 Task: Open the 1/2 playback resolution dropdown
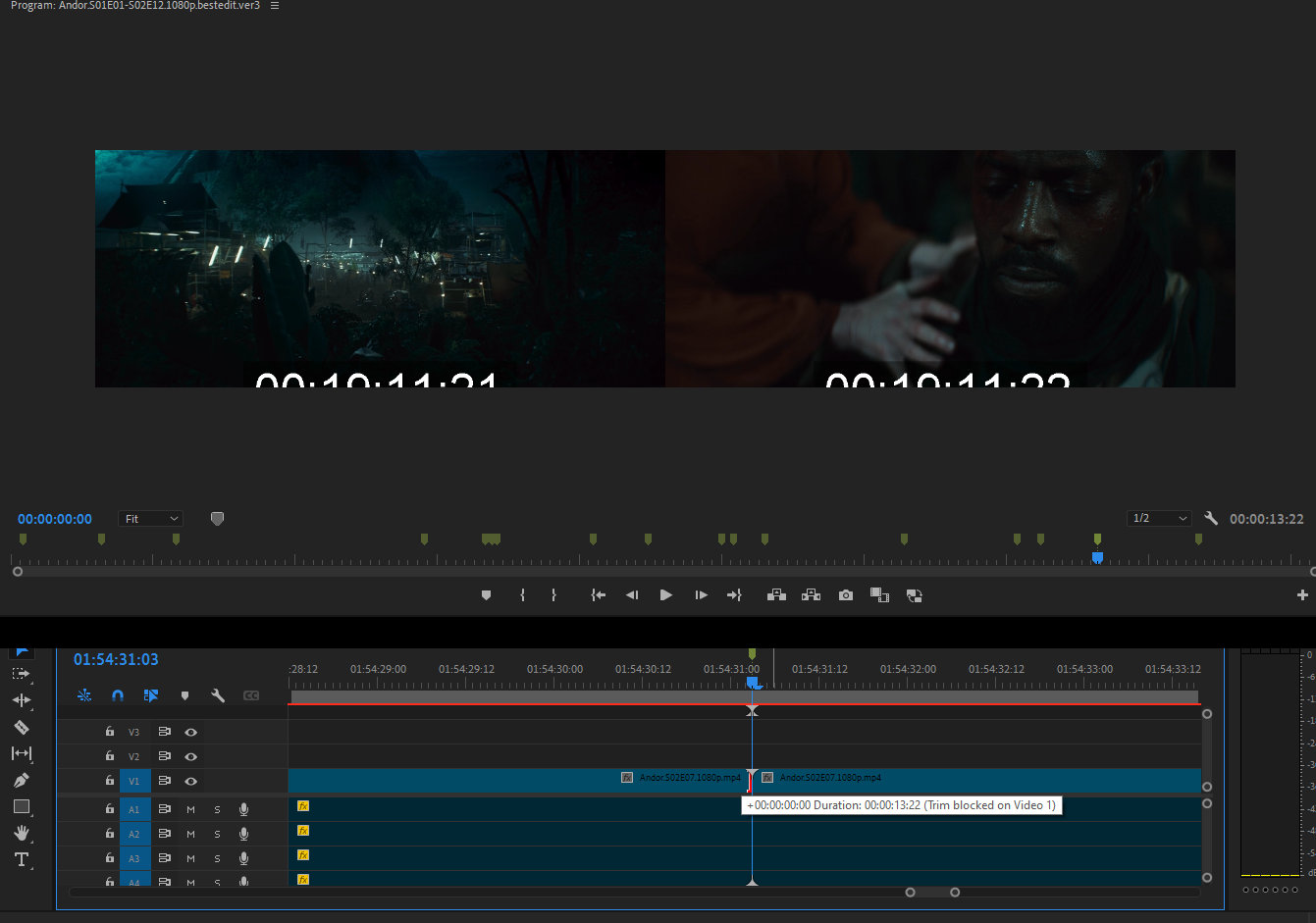[1160, 518]
